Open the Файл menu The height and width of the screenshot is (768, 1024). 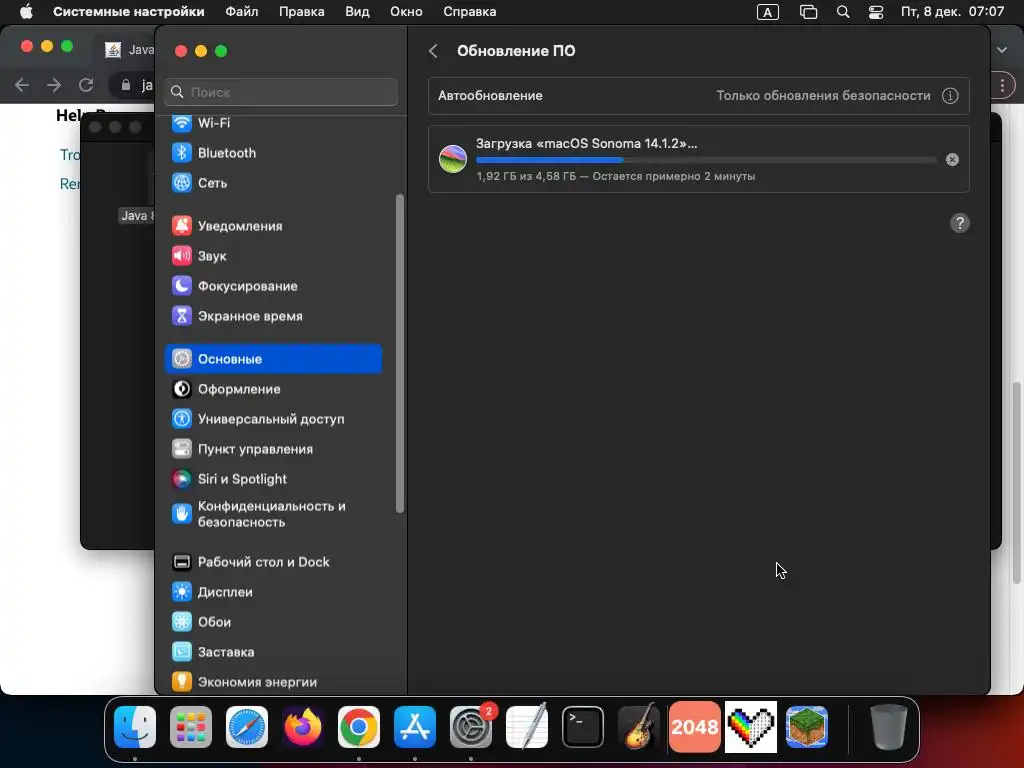[242, 12]
